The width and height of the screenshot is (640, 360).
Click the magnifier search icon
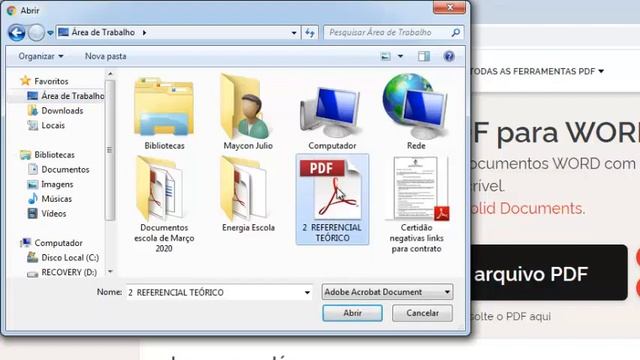tap(456, 33)
